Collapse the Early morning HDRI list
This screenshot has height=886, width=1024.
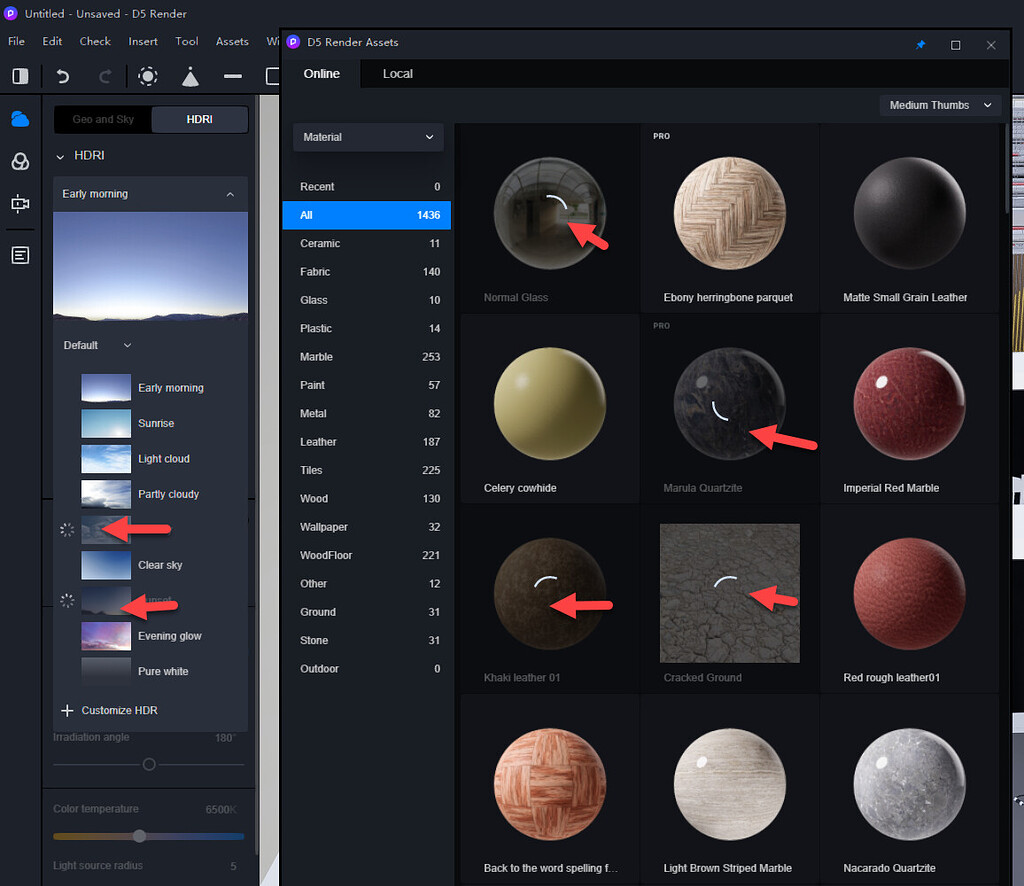click(230, 195)
